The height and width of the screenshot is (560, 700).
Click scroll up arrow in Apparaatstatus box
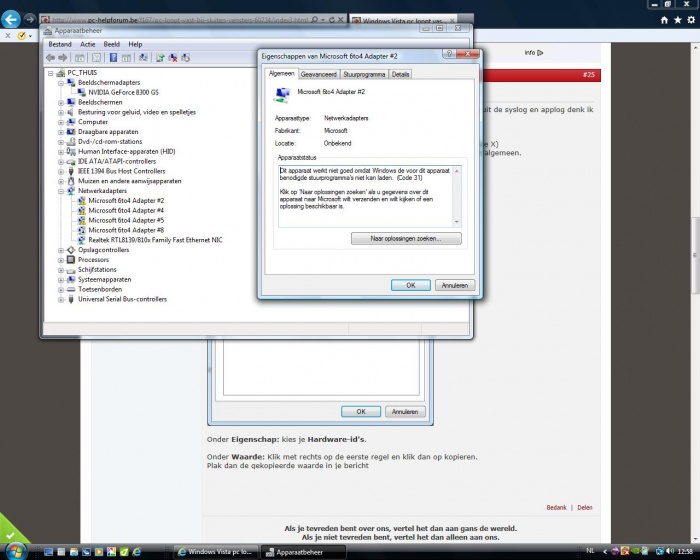point(457,171)
